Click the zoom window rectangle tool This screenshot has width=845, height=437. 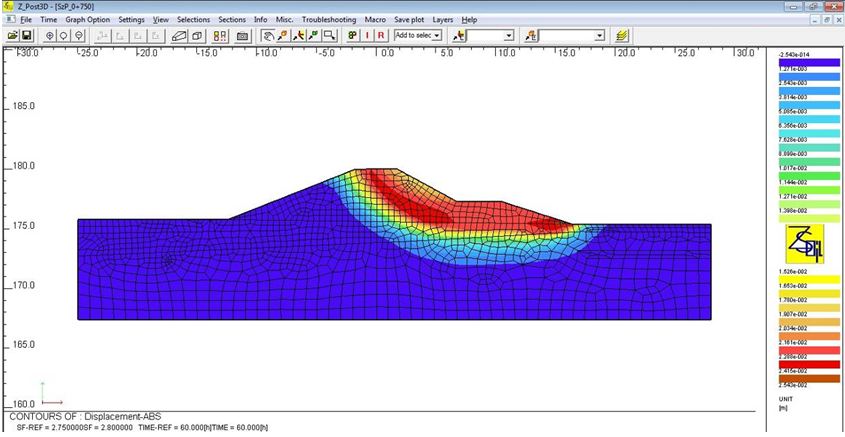(x=329, y=35)
